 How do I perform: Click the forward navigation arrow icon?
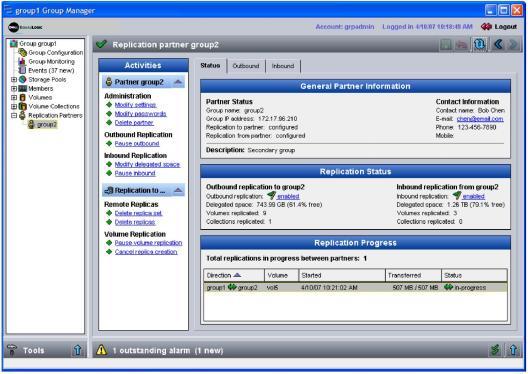(x=513, y=44)
